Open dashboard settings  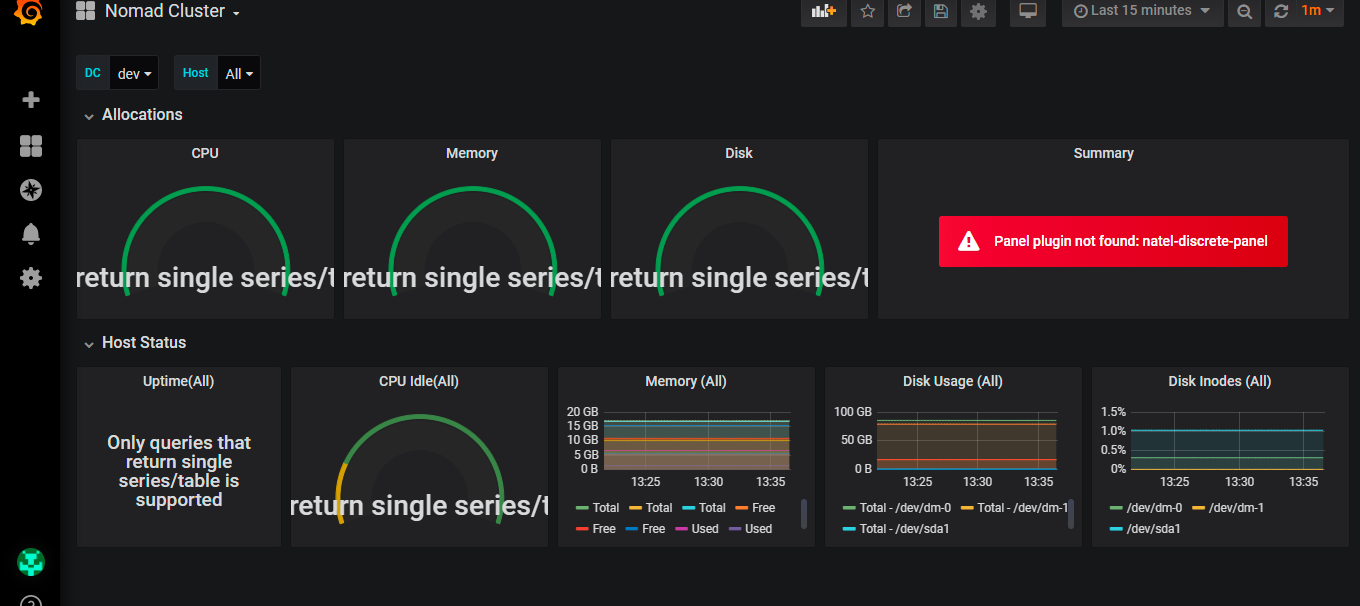(x=977, y=12)
